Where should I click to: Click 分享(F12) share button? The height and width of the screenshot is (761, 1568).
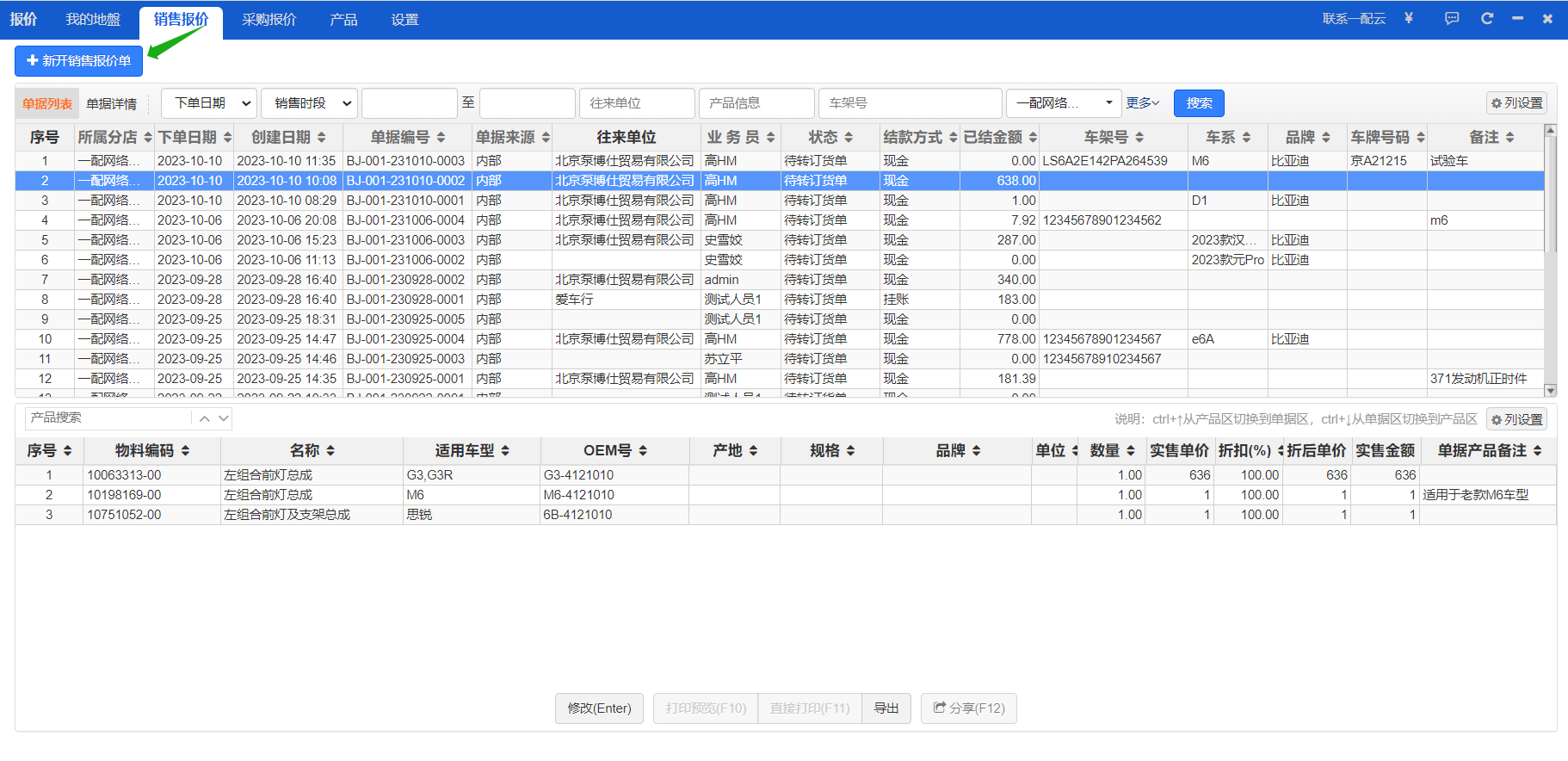coord(969,708)
